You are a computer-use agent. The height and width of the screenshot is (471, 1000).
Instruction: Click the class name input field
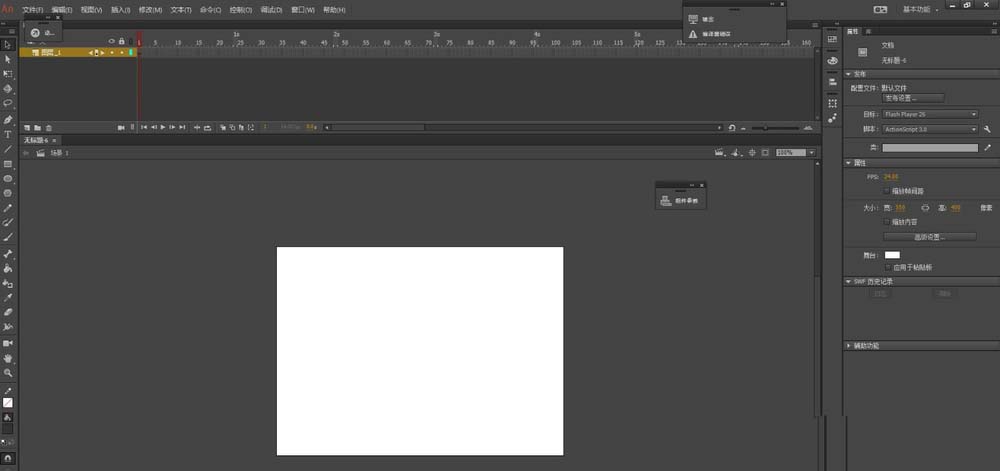930,147
